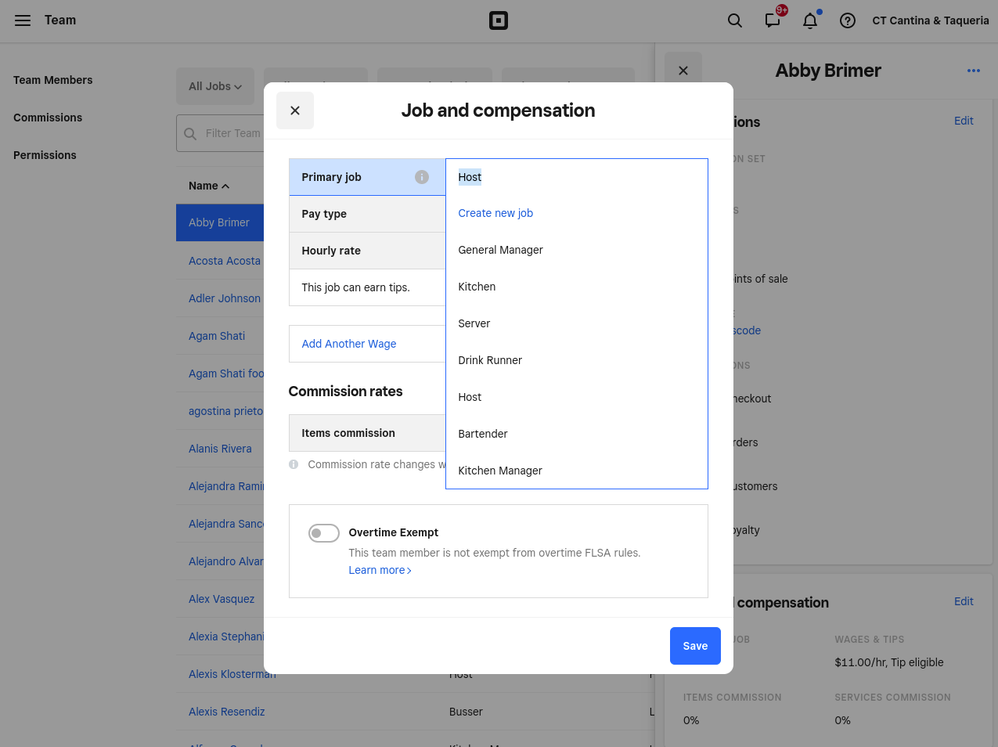
Task: Open the All Jobs filter dropdown
Action: pos(214,86)
